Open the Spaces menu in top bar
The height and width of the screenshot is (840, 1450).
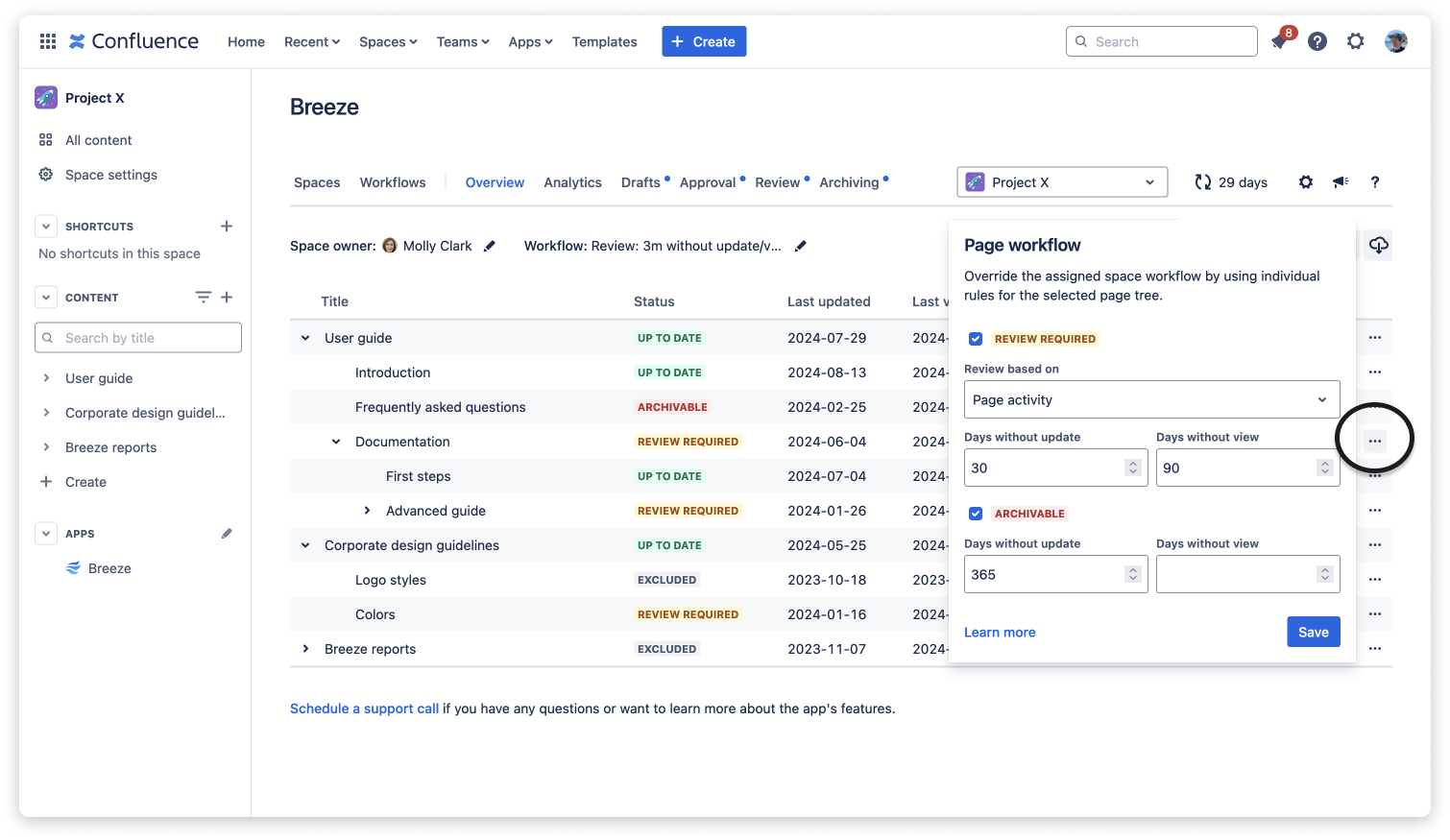point(388,41)
